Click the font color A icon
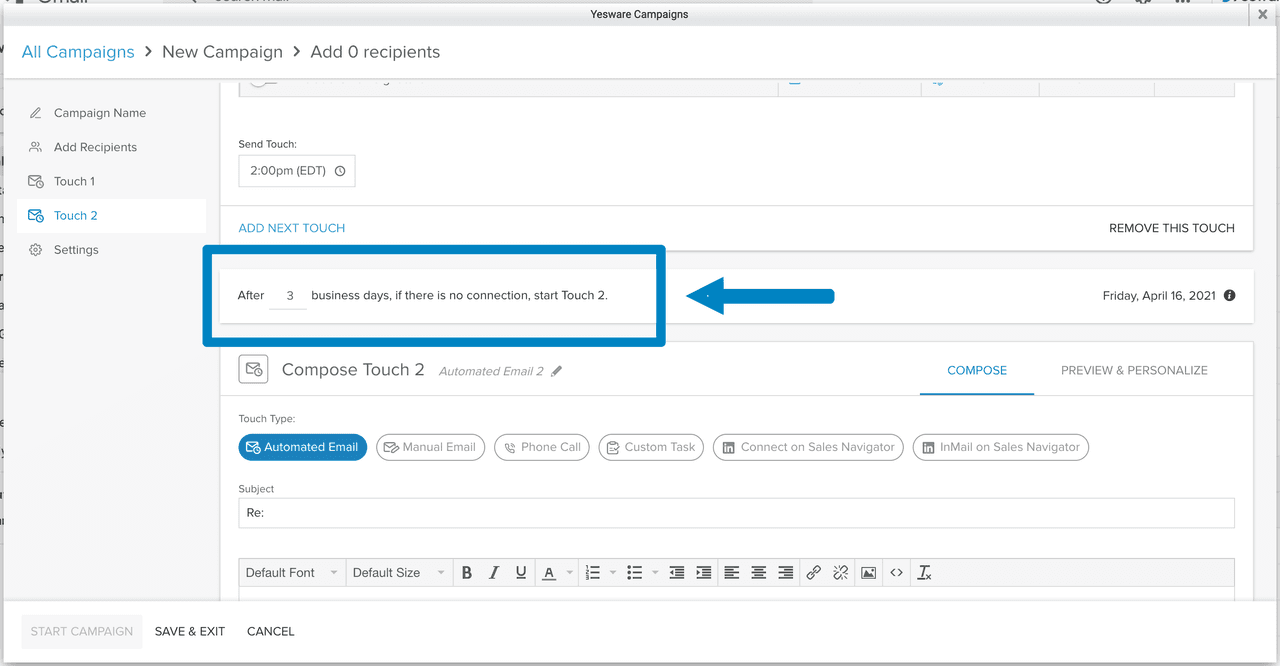This screenshot has width=1280, height=666. click(x=548, y=573)
